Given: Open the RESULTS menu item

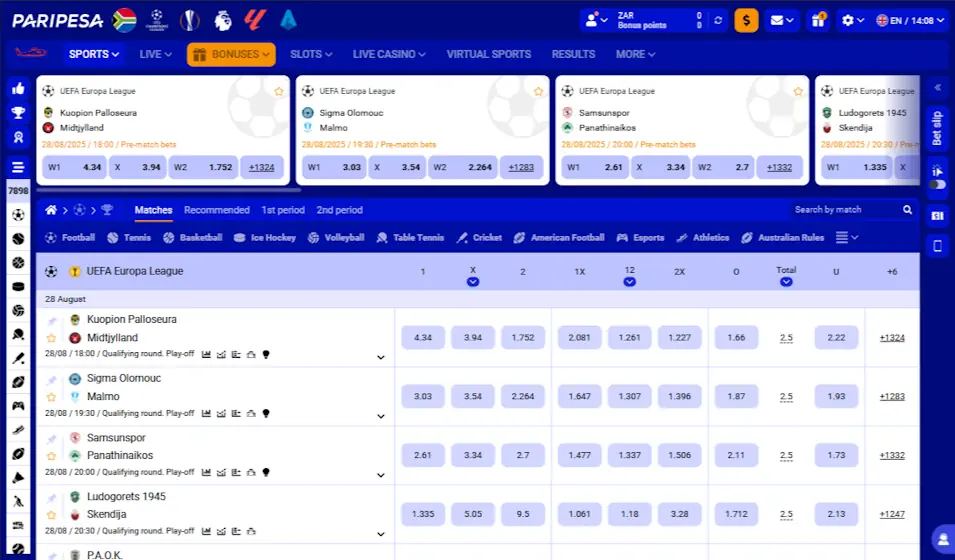Looking at the screenshot, I should point(573,54).
